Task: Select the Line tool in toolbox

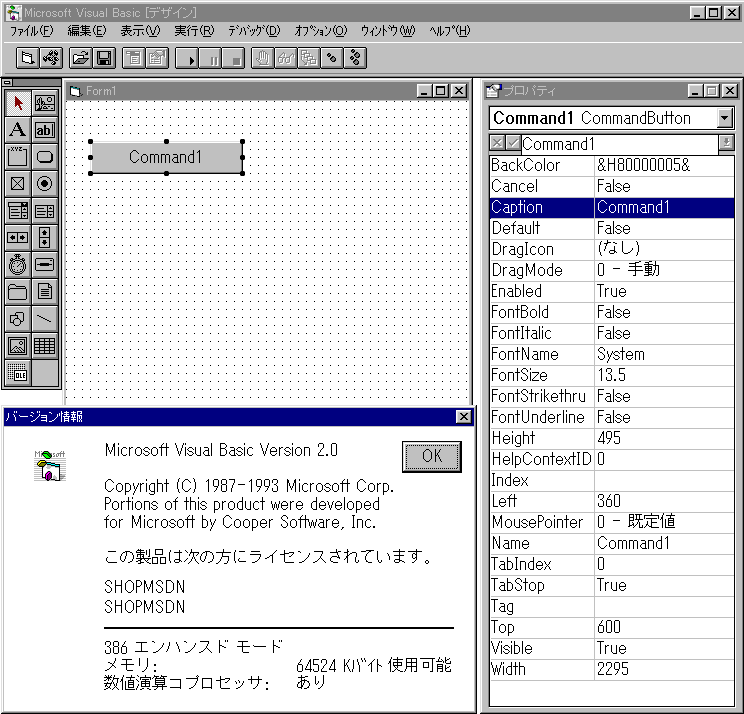Action: click(45, 319)
